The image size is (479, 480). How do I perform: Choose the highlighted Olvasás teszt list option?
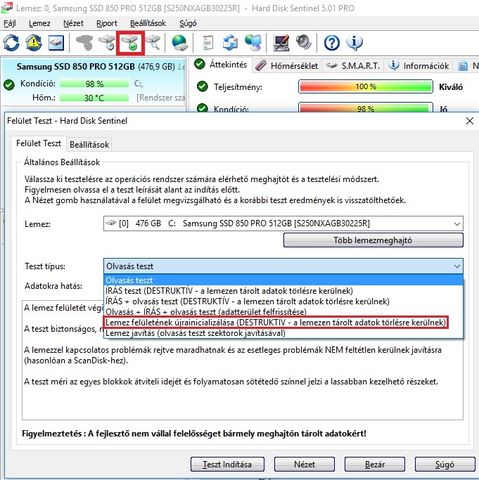[x=283, y=280]
